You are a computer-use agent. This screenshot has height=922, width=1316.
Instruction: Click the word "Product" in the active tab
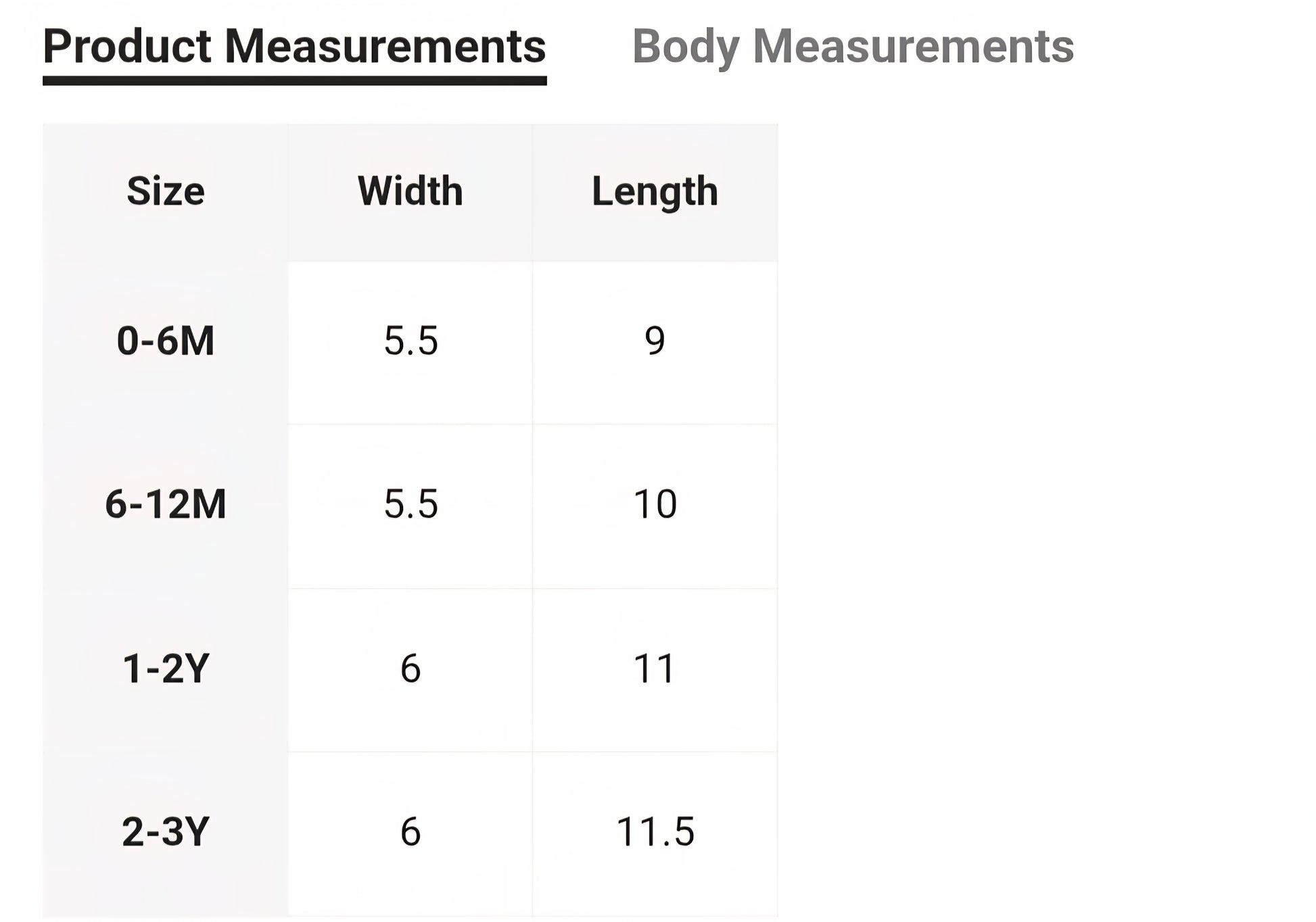coord(127,47)
